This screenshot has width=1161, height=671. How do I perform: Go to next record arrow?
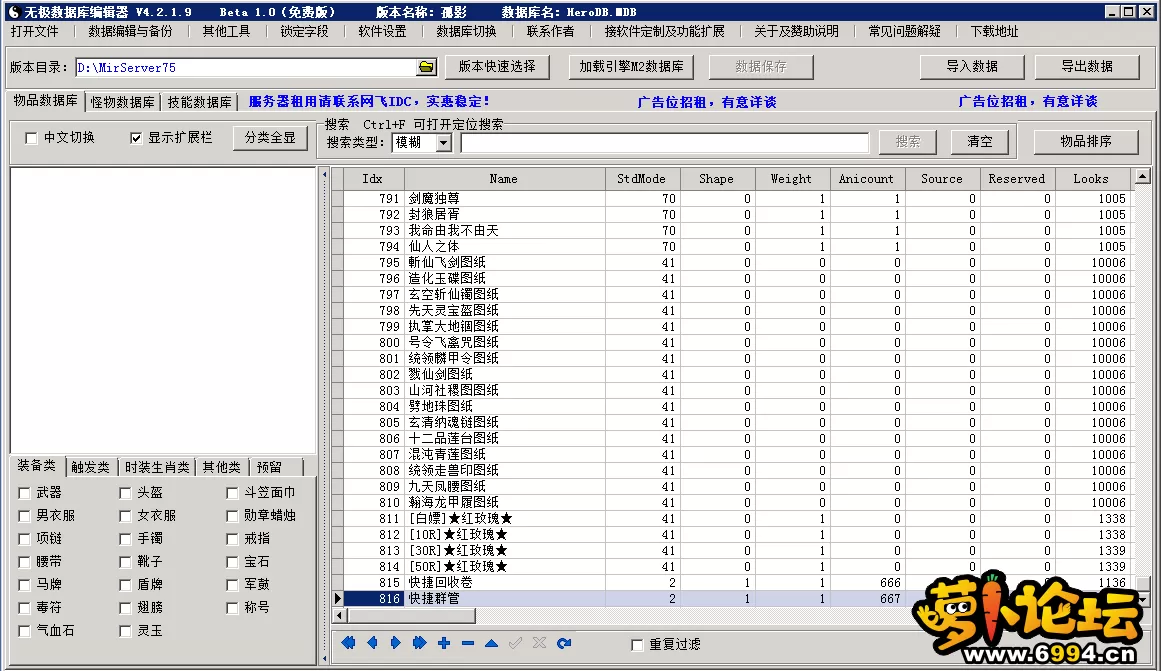395,643
